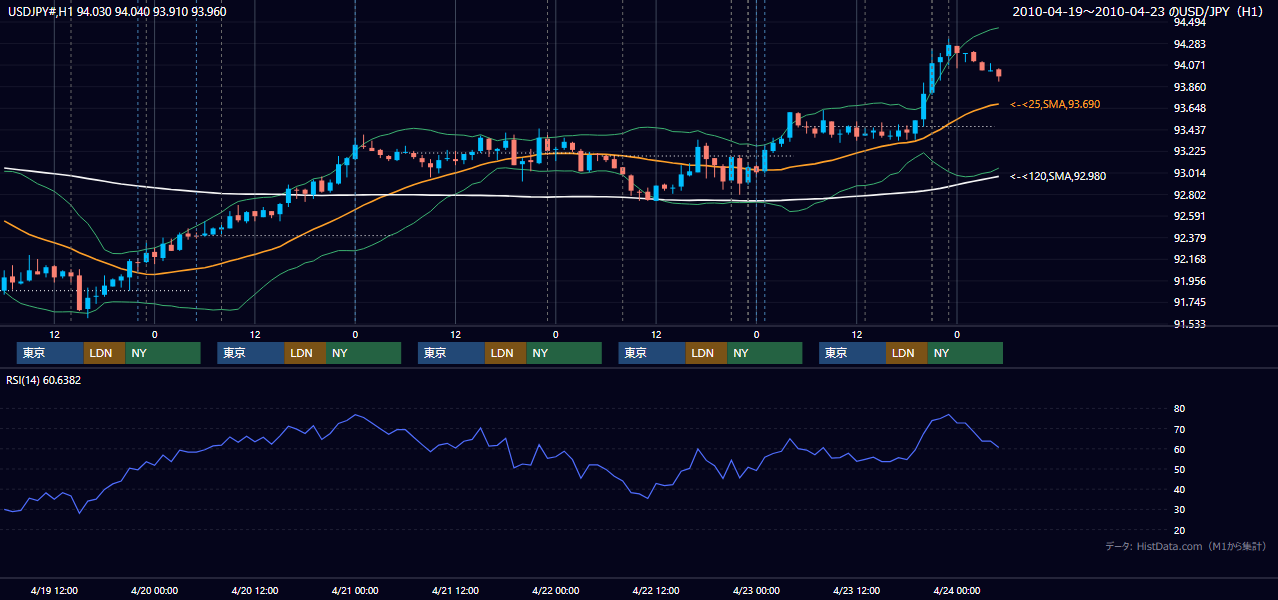Click the 93.860 price axis label

(1189, 87)
